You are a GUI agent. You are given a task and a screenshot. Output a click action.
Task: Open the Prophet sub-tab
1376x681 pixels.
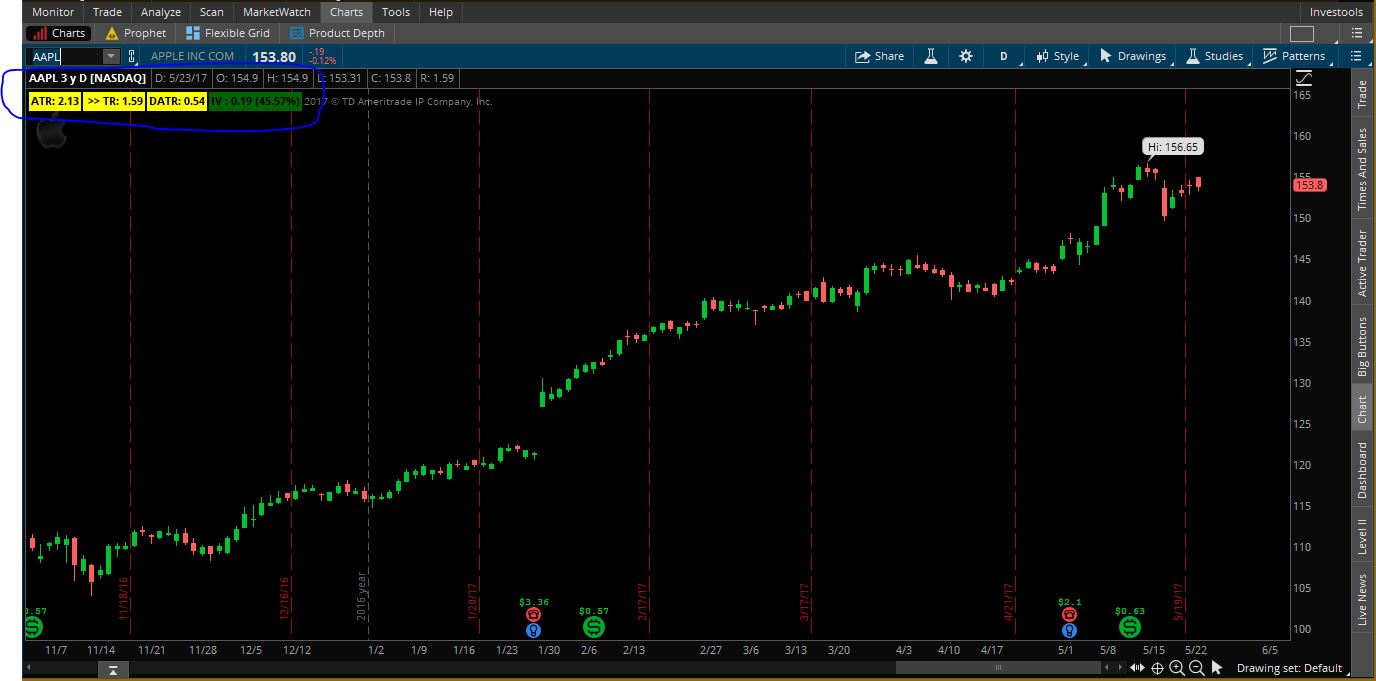[x=136, y=33]
